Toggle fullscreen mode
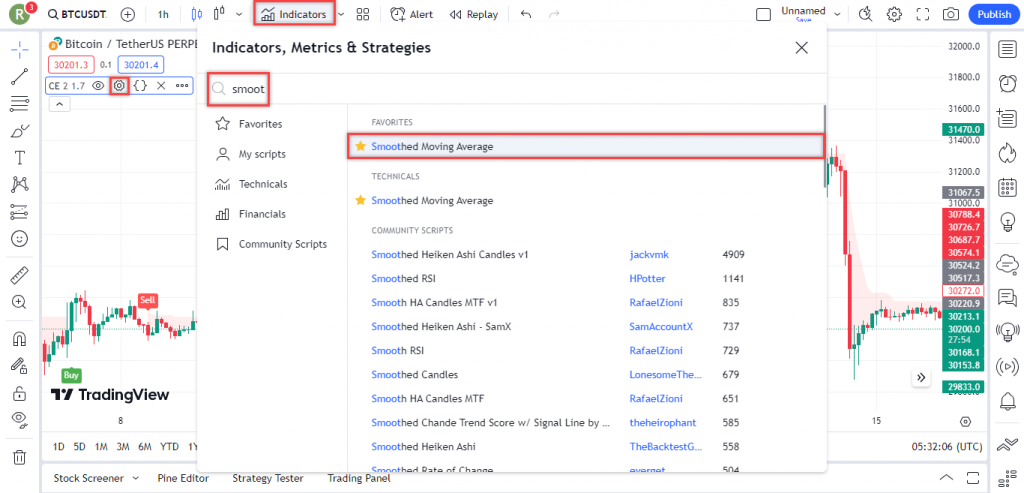 [x=923, y=14]
